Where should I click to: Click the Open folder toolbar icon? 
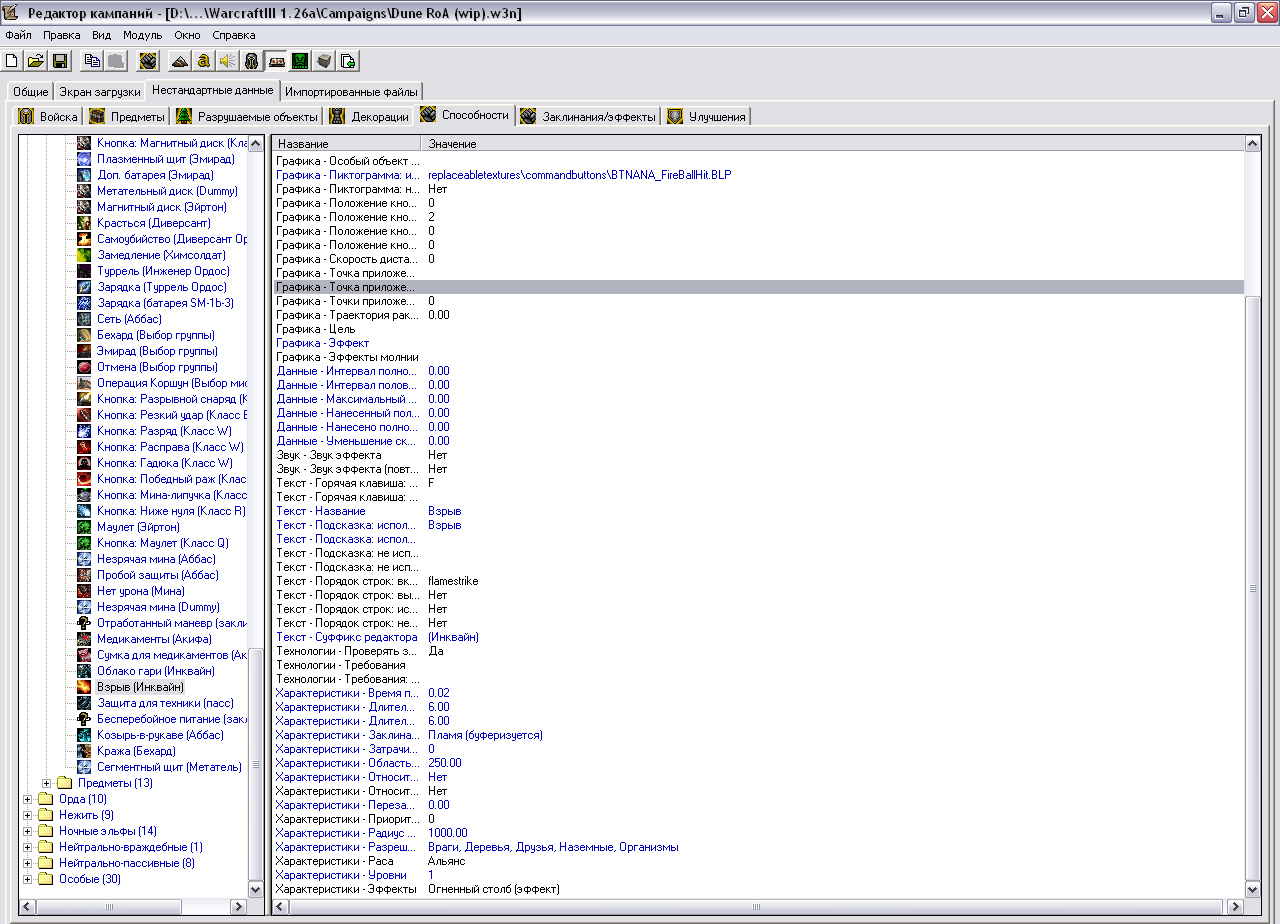click(35, 61)
